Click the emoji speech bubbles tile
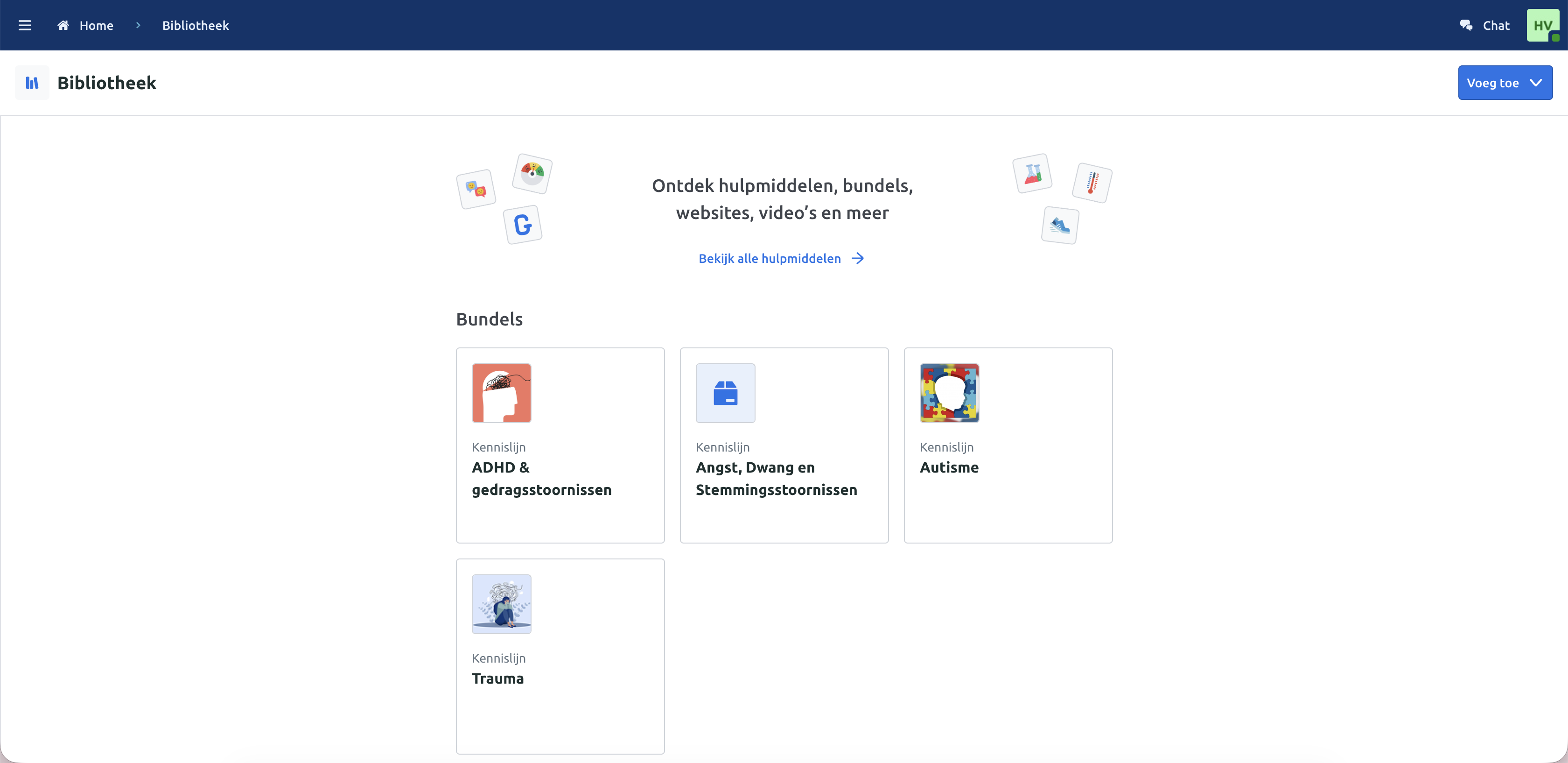The height and width of the screenshot is (763, 1568). (476, 189)
